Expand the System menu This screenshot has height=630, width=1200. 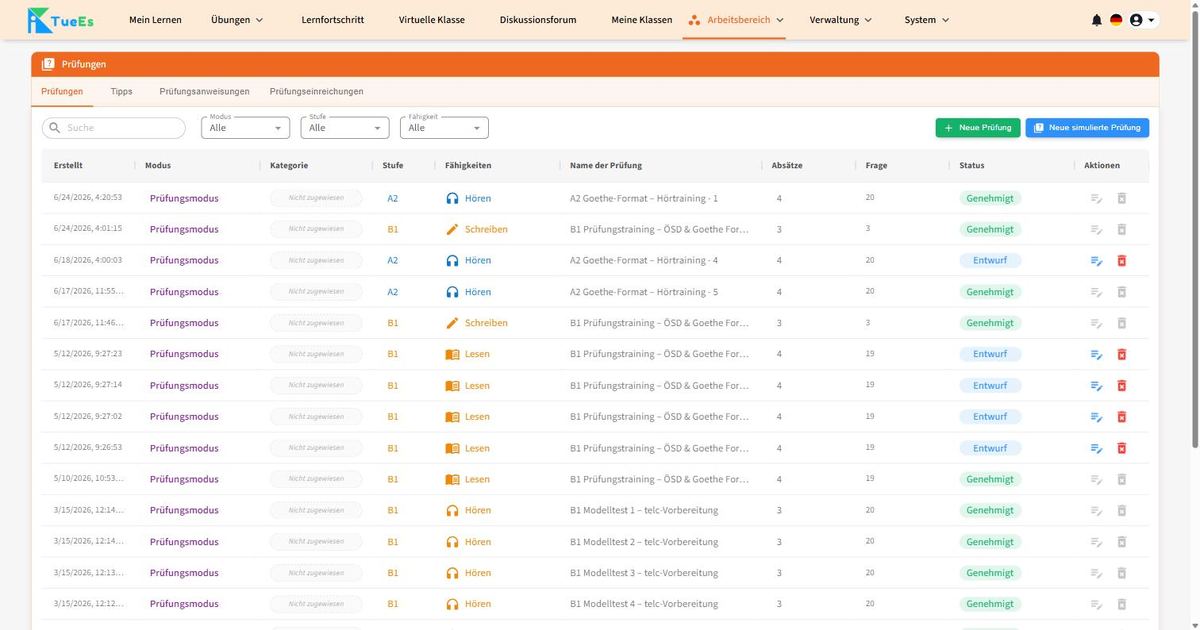(x=927, y=20)
